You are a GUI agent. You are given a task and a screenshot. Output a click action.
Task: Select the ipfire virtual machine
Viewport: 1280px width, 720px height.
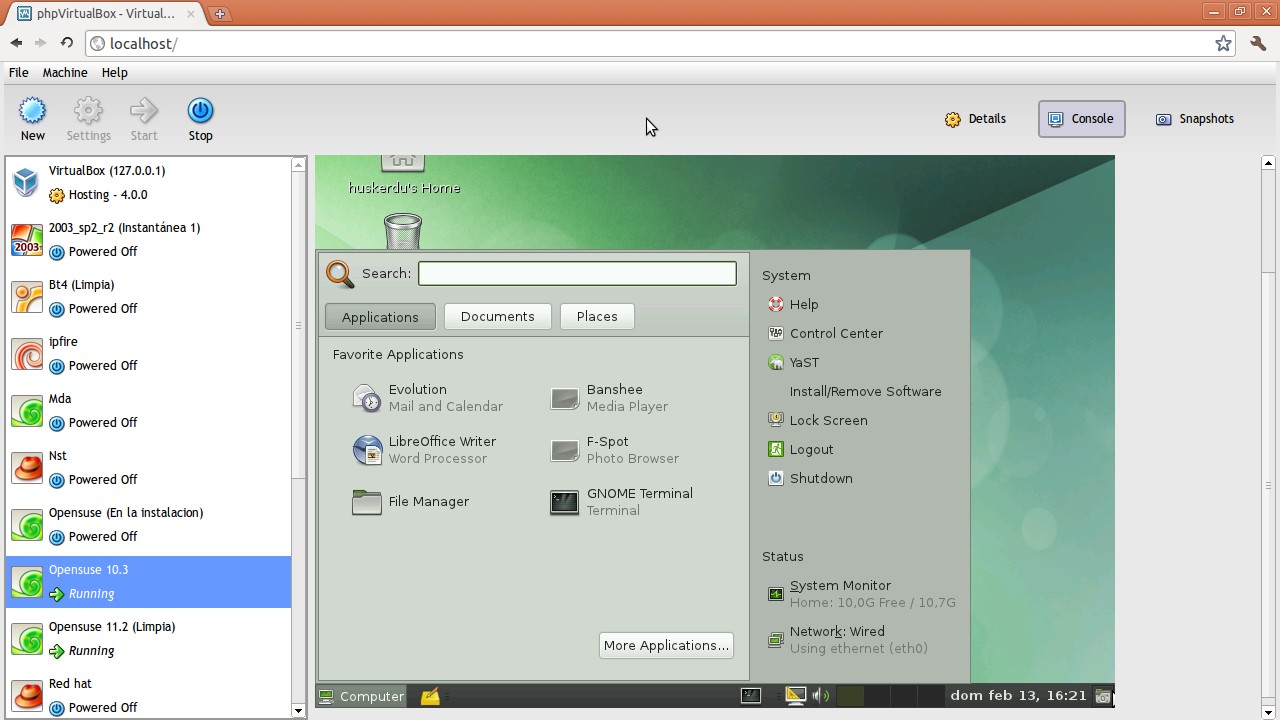point(149,354)
